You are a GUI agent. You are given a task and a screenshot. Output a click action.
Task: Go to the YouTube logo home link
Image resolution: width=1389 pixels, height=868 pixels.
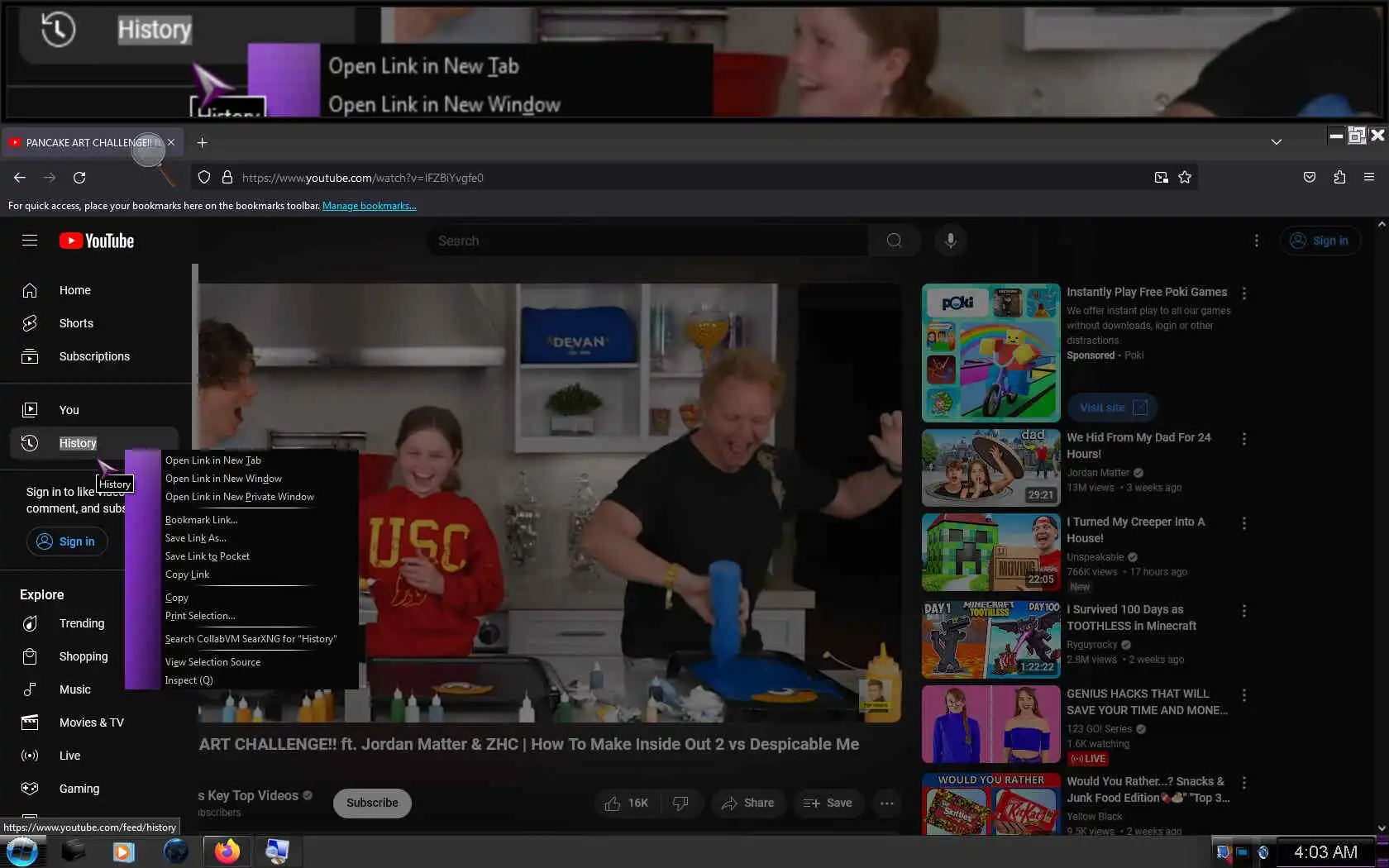(x=97, y=241)
